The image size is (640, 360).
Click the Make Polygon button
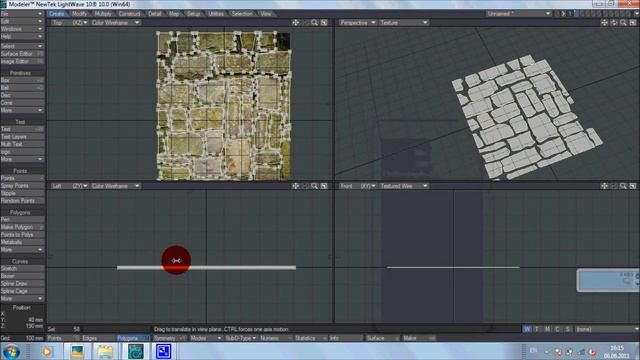click(x=22, y=227)
